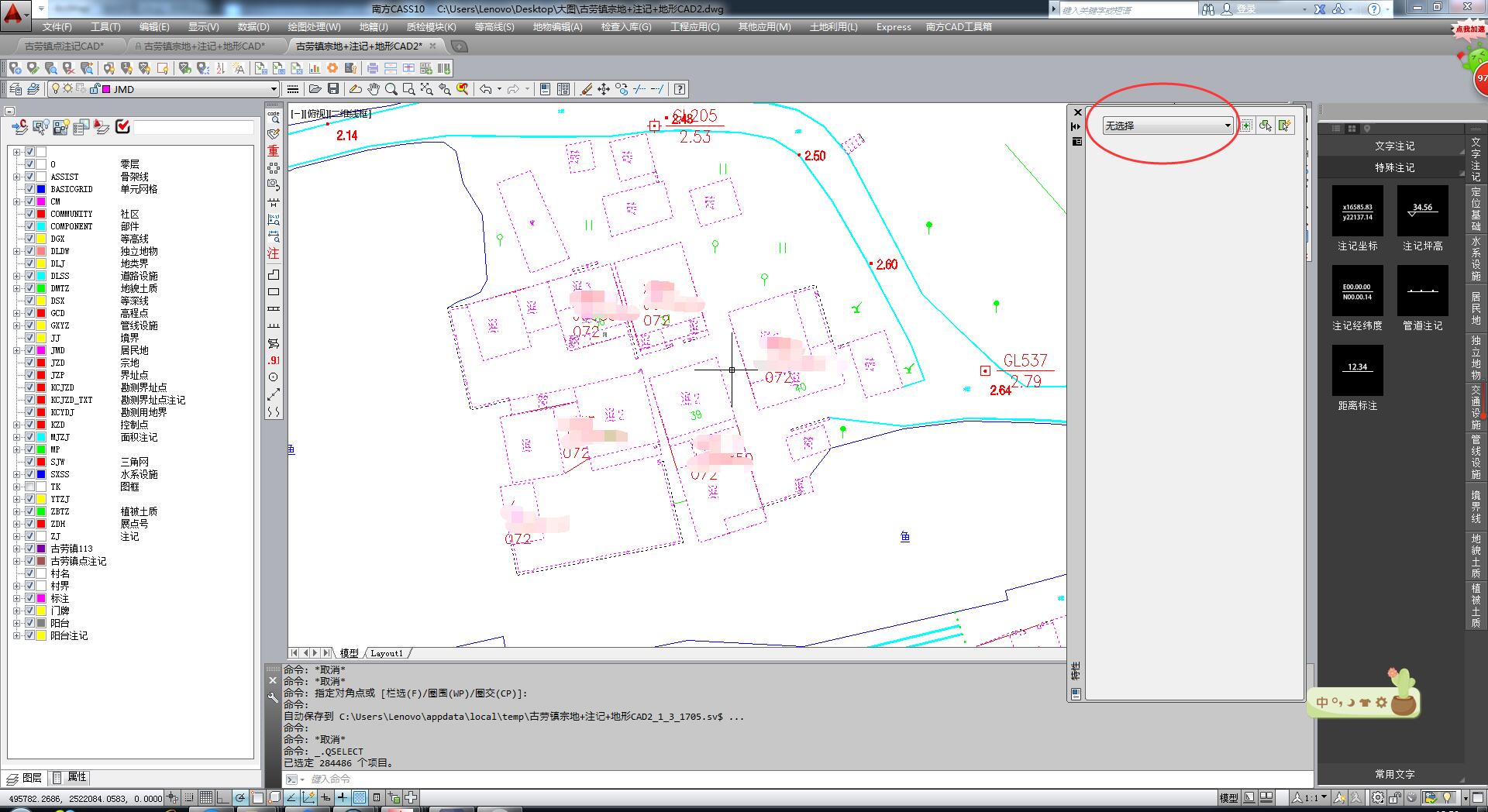
Task: Open the 工程应用(C) menu
Action: pos(695,27)
